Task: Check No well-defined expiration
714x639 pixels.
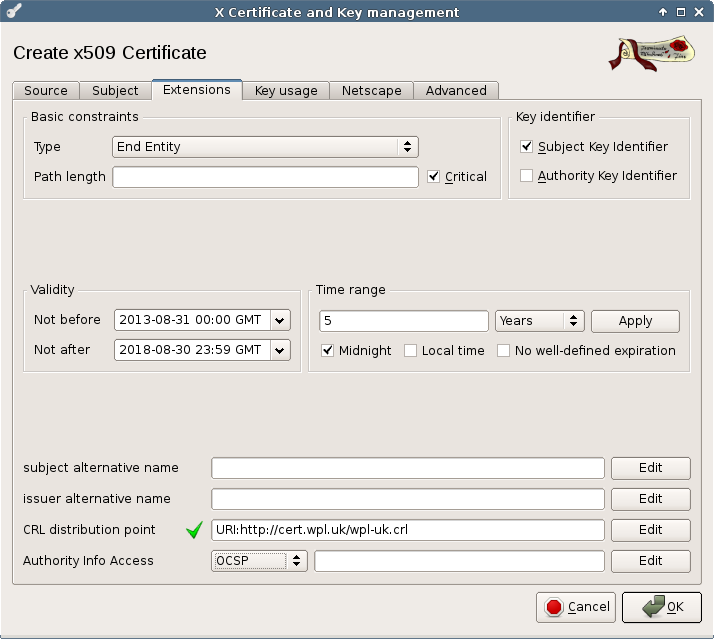Action: pos(504,351)
